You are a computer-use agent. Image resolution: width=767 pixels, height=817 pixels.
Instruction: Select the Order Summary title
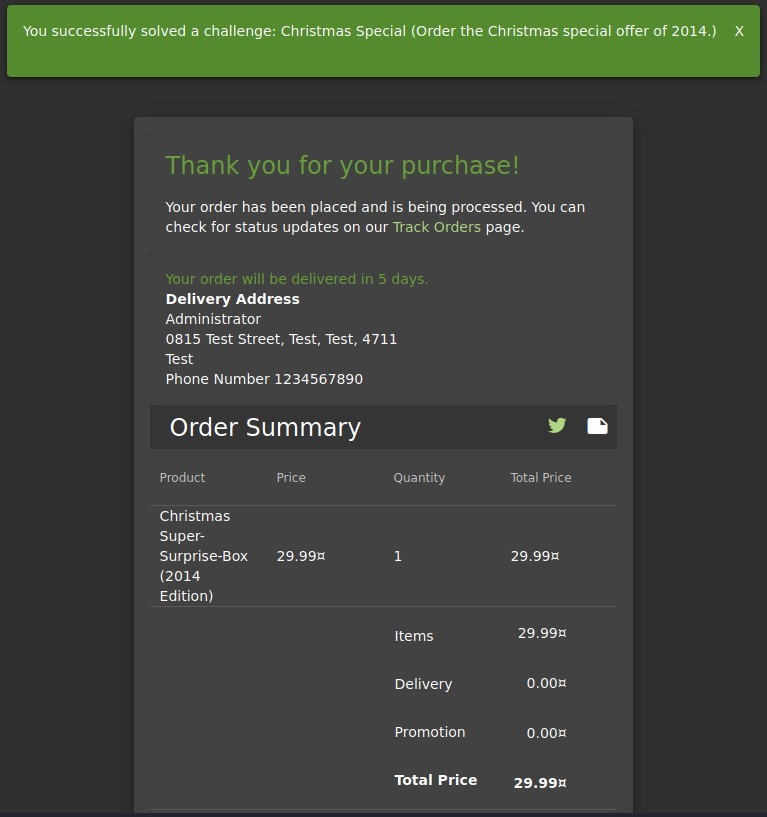(263, 427)
